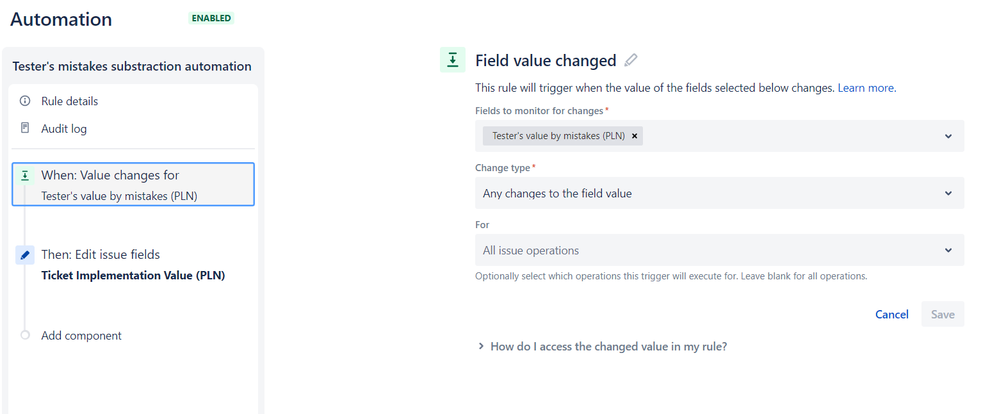
Task: Click the Save button
Action: coord(942,314)
